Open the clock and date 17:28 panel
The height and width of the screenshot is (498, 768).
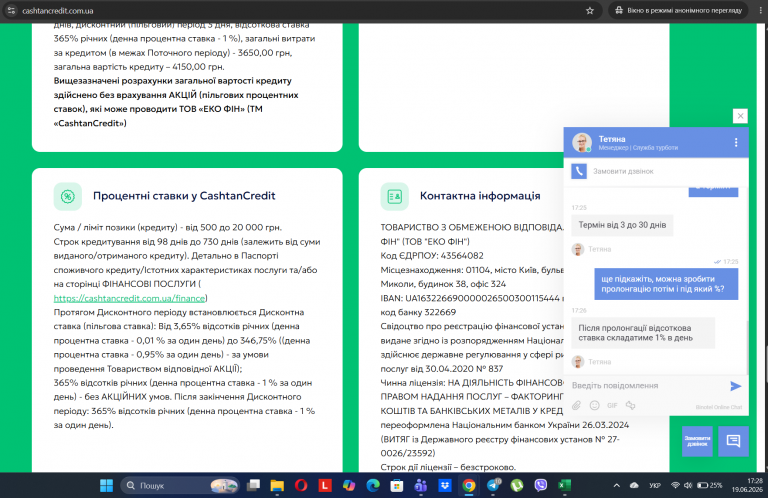pos(747,485)
